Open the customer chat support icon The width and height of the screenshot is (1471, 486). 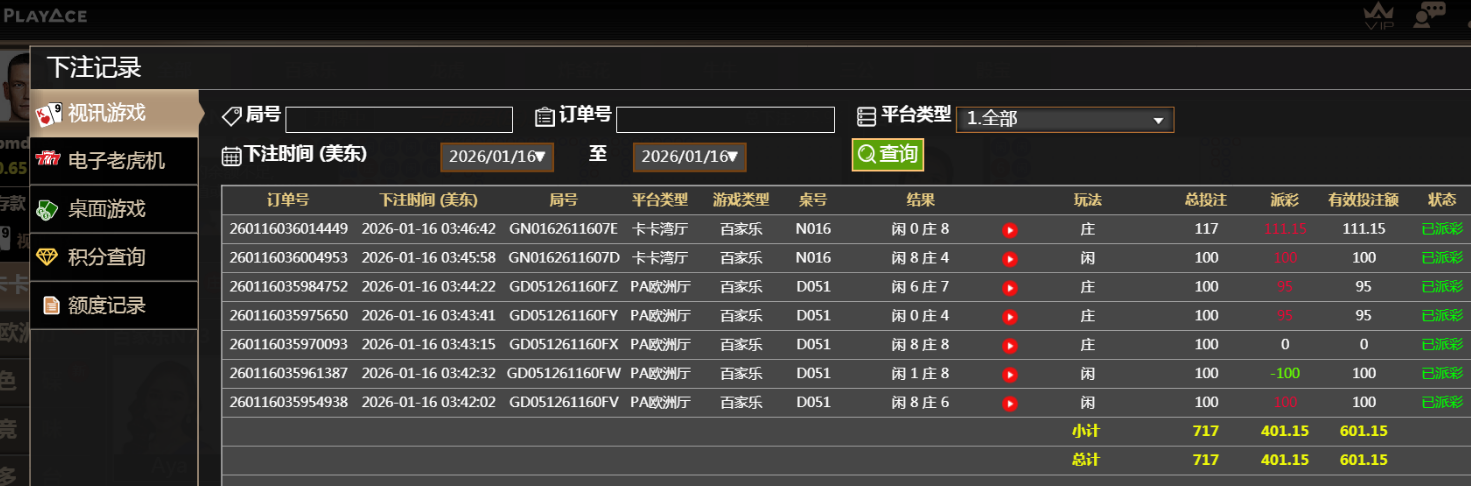pos(1429,15)
